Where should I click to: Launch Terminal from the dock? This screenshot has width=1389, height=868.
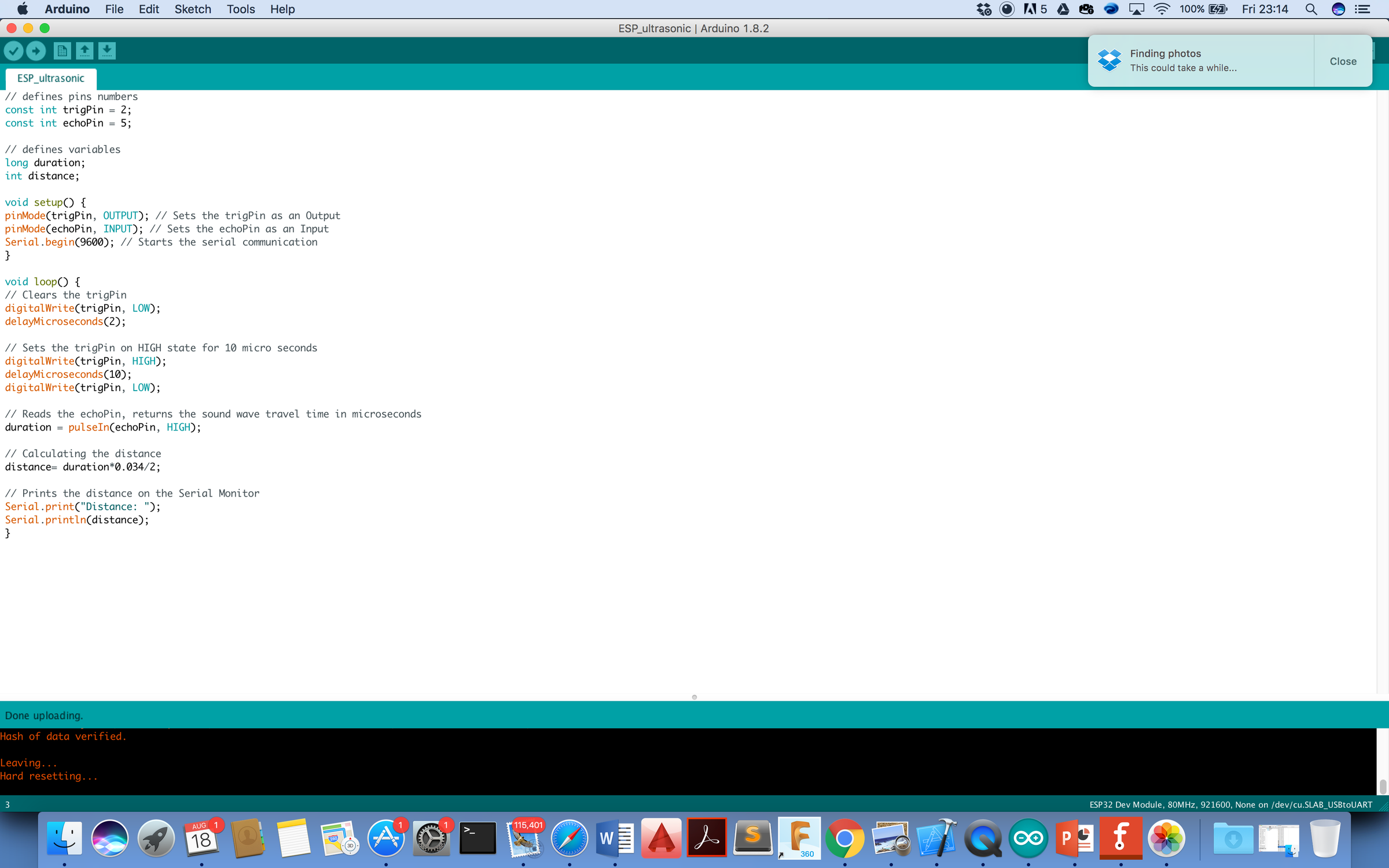(477, 838)
